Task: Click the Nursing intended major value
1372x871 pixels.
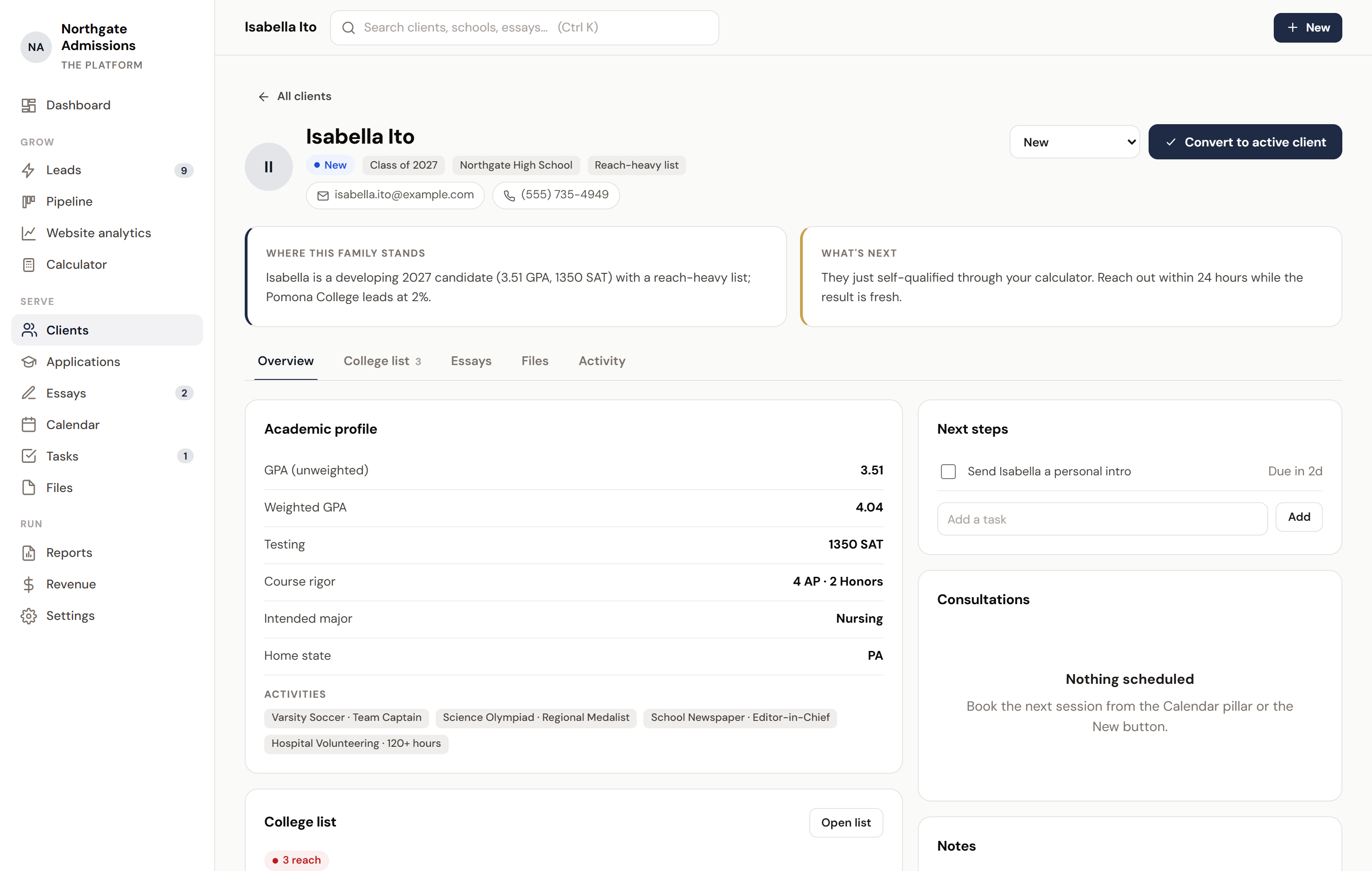Action: (x=859, y=619)
